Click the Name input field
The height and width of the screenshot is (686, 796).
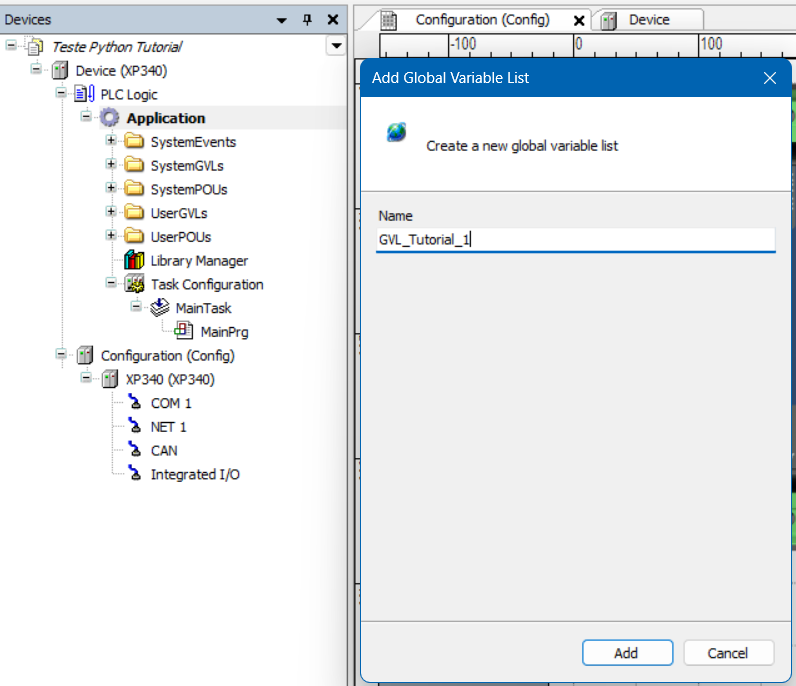coord(575,240)
